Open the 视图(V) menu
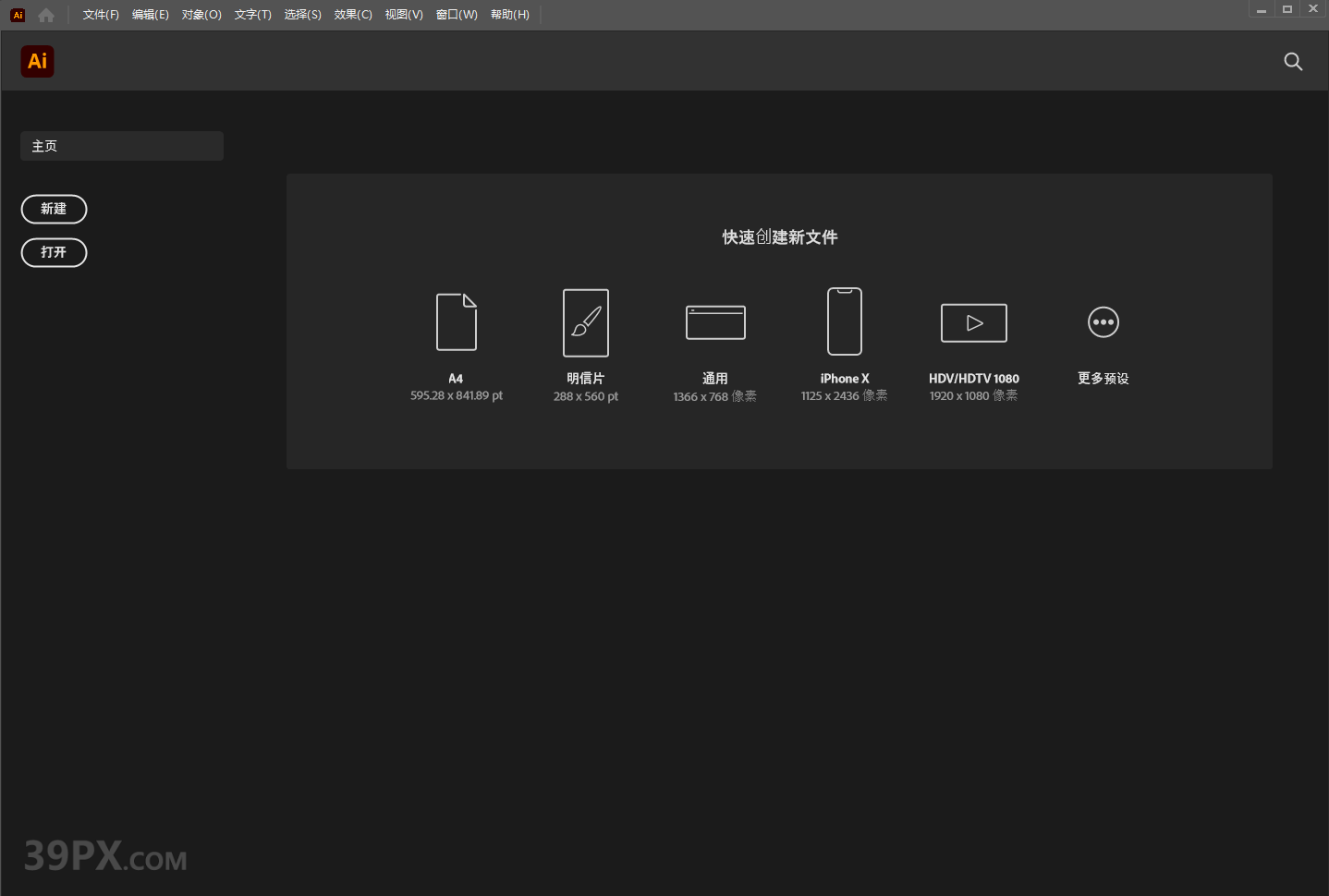 click(x=404, y=15)
